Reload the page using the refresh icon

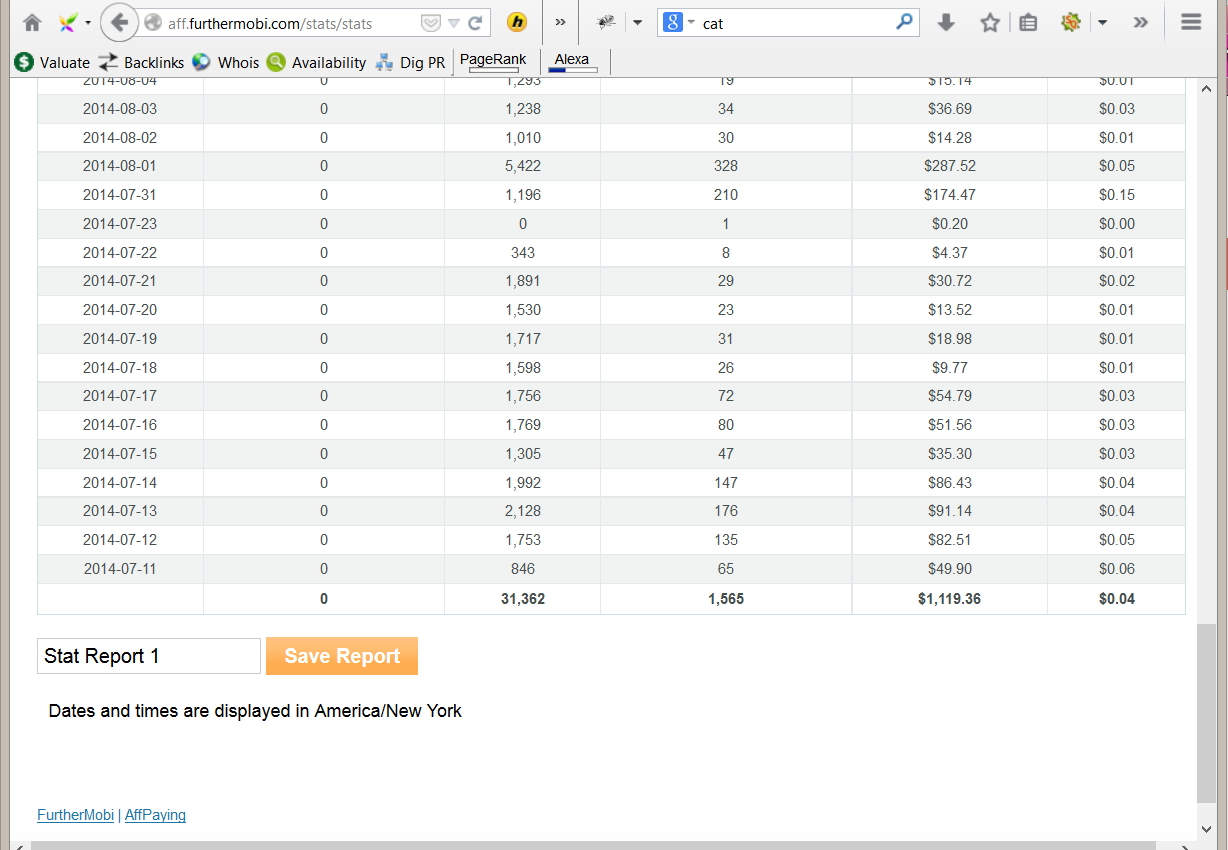coord(476,23)
